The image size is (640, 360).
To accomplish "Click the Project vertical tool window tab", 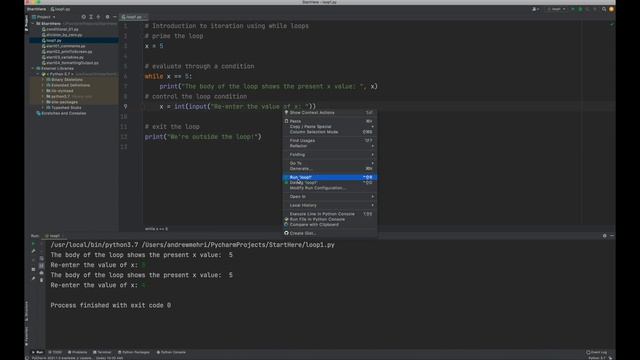I will point(27,23).
